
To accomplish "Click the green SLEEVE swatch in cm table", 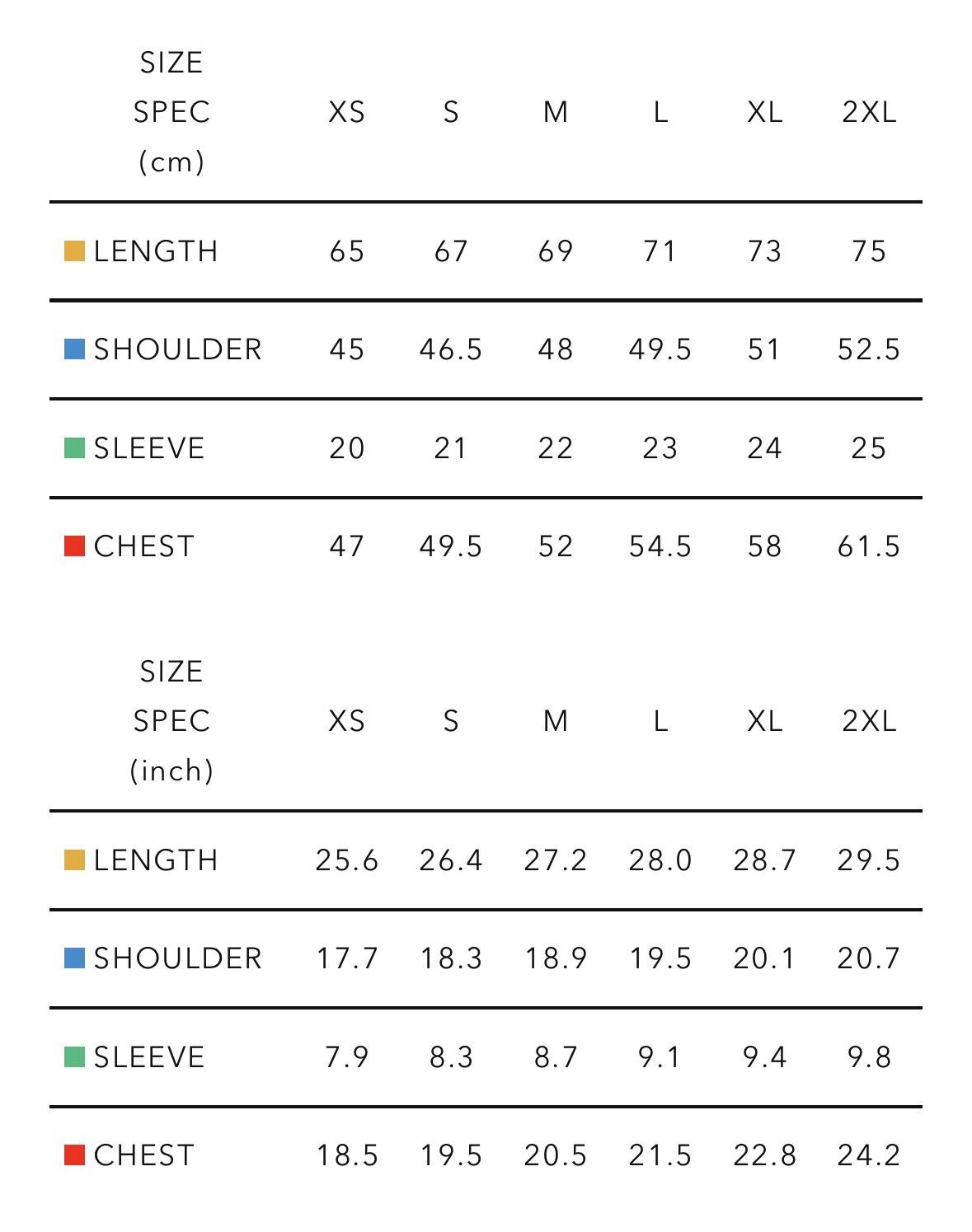I will point(75,448).
